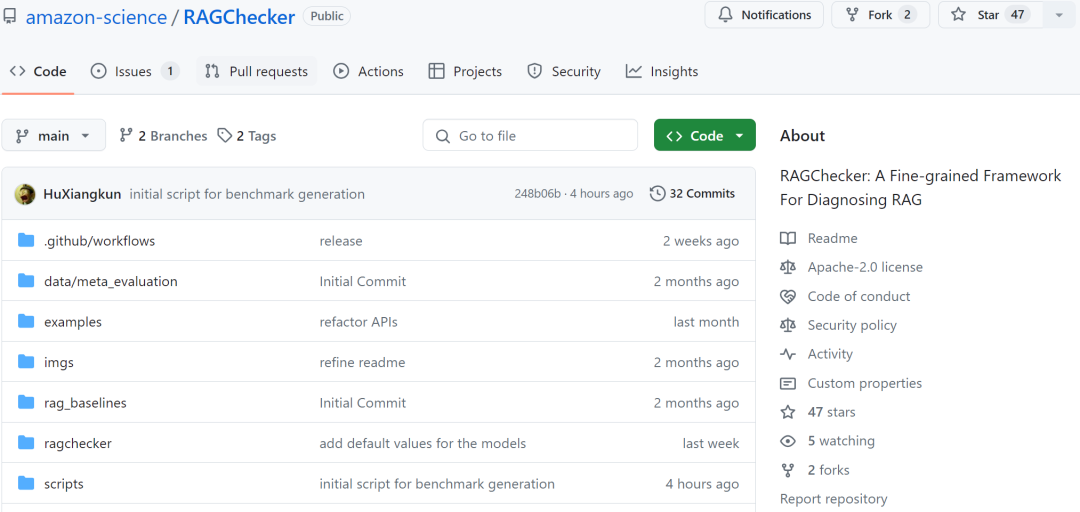View the Apache-2.0 license

(864, 267)
